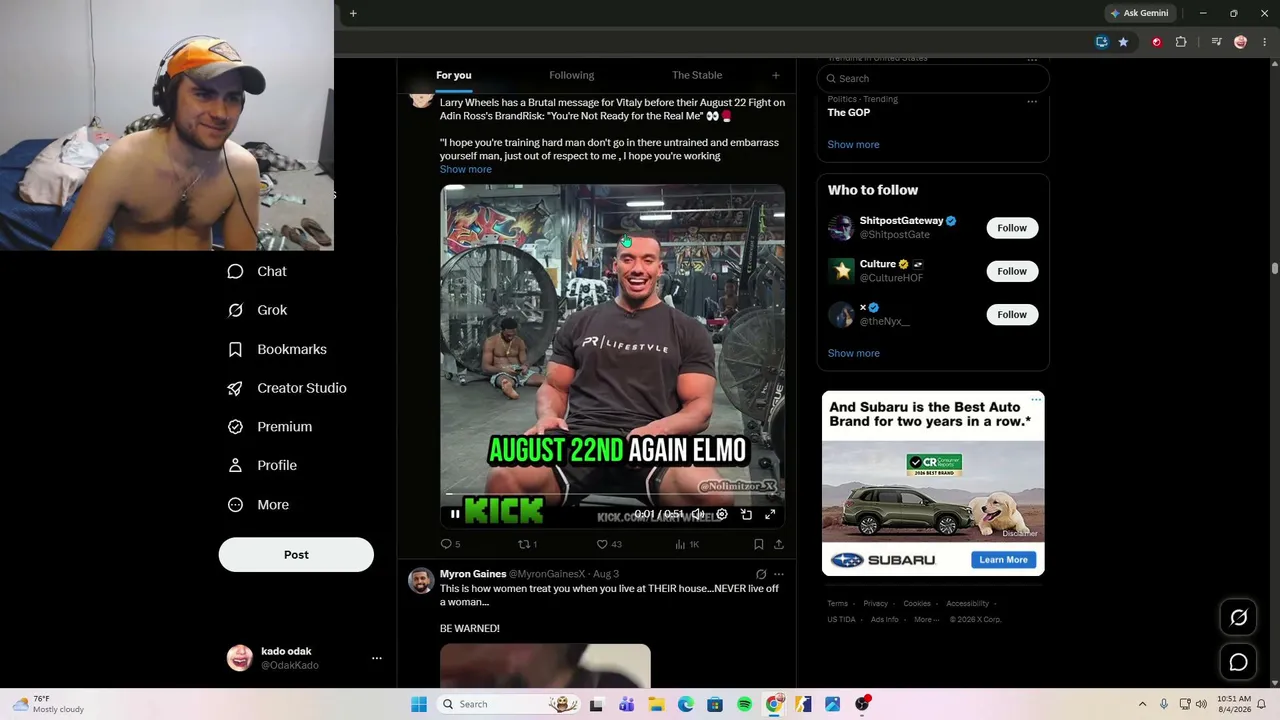The image size is (1280, 720).
Task: Open Chrome extensions puzzle icon
Action: [1181, 42]
